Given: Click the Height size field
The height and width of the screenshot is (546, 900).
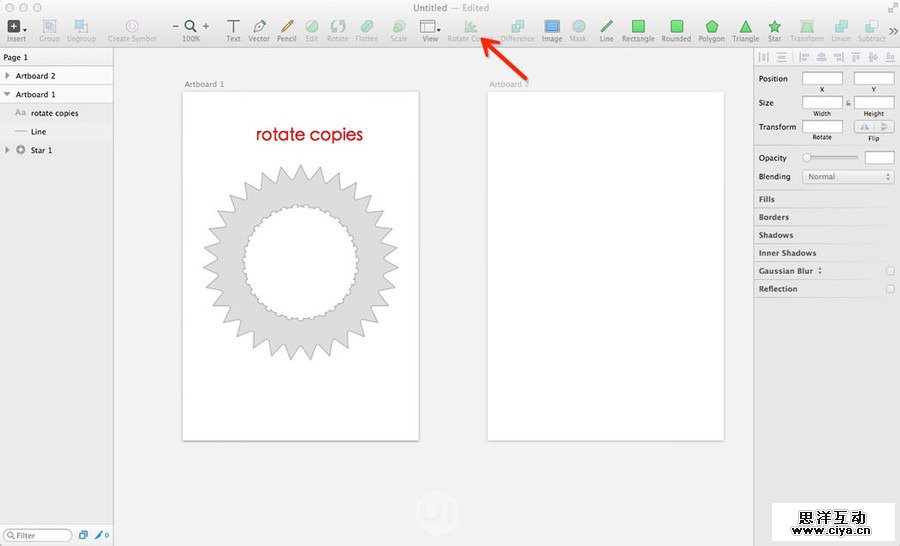Looking at the screenshot, I should pyautogui.click(x=874, y=102).
